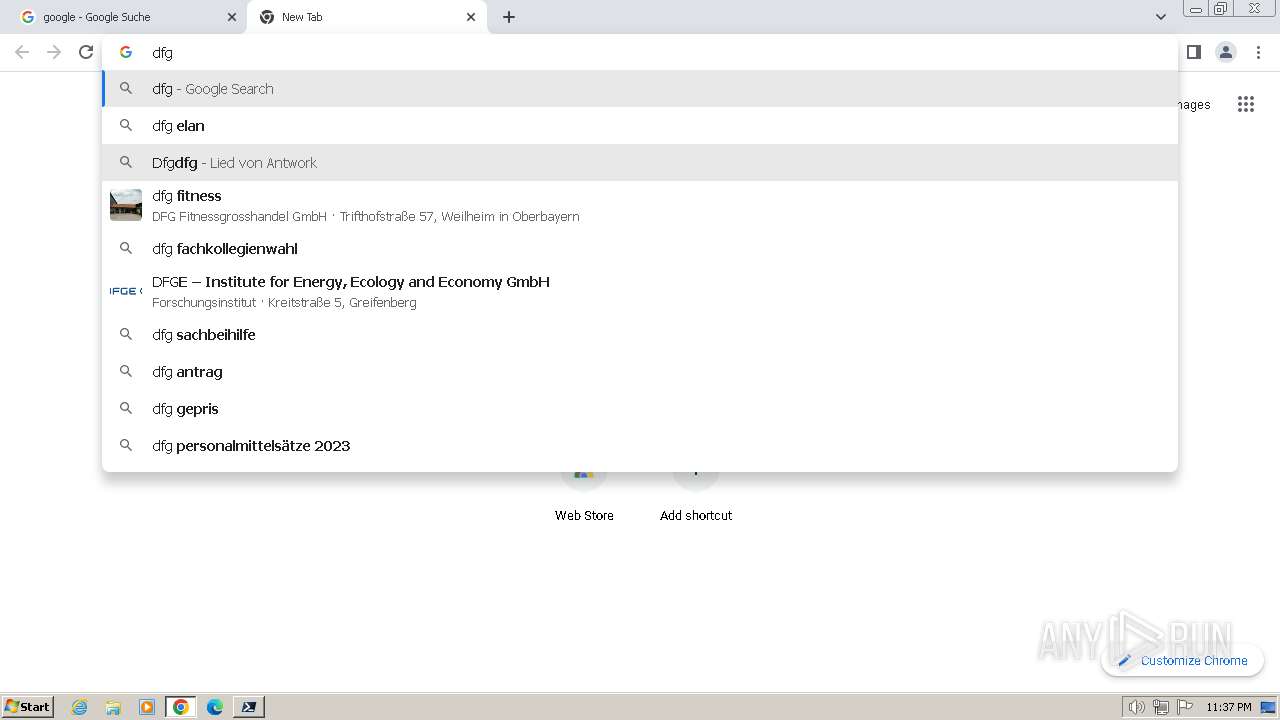Choose 'dfg fachkollegienwahl' suggestion

point(640,249)
